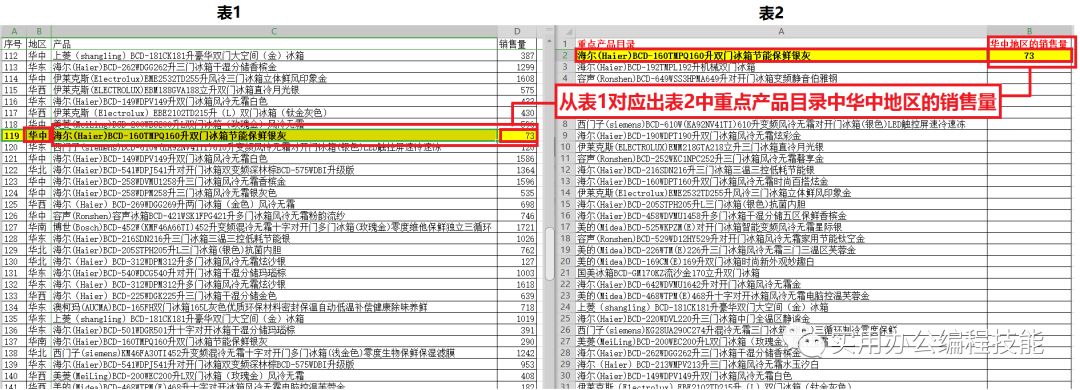Click sales value 1364

[517, 170]
